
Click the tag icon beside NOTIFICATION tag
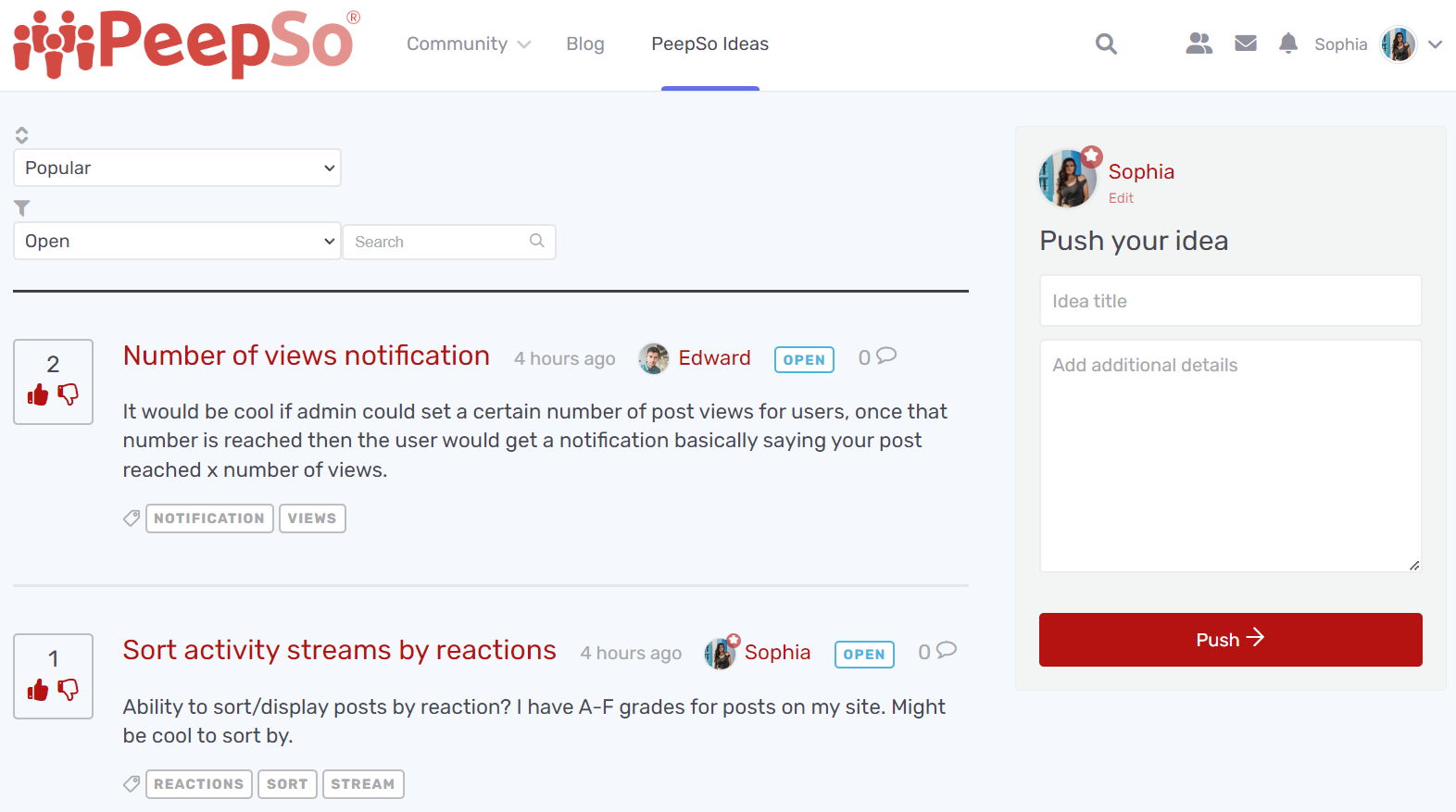coord(131,518)
